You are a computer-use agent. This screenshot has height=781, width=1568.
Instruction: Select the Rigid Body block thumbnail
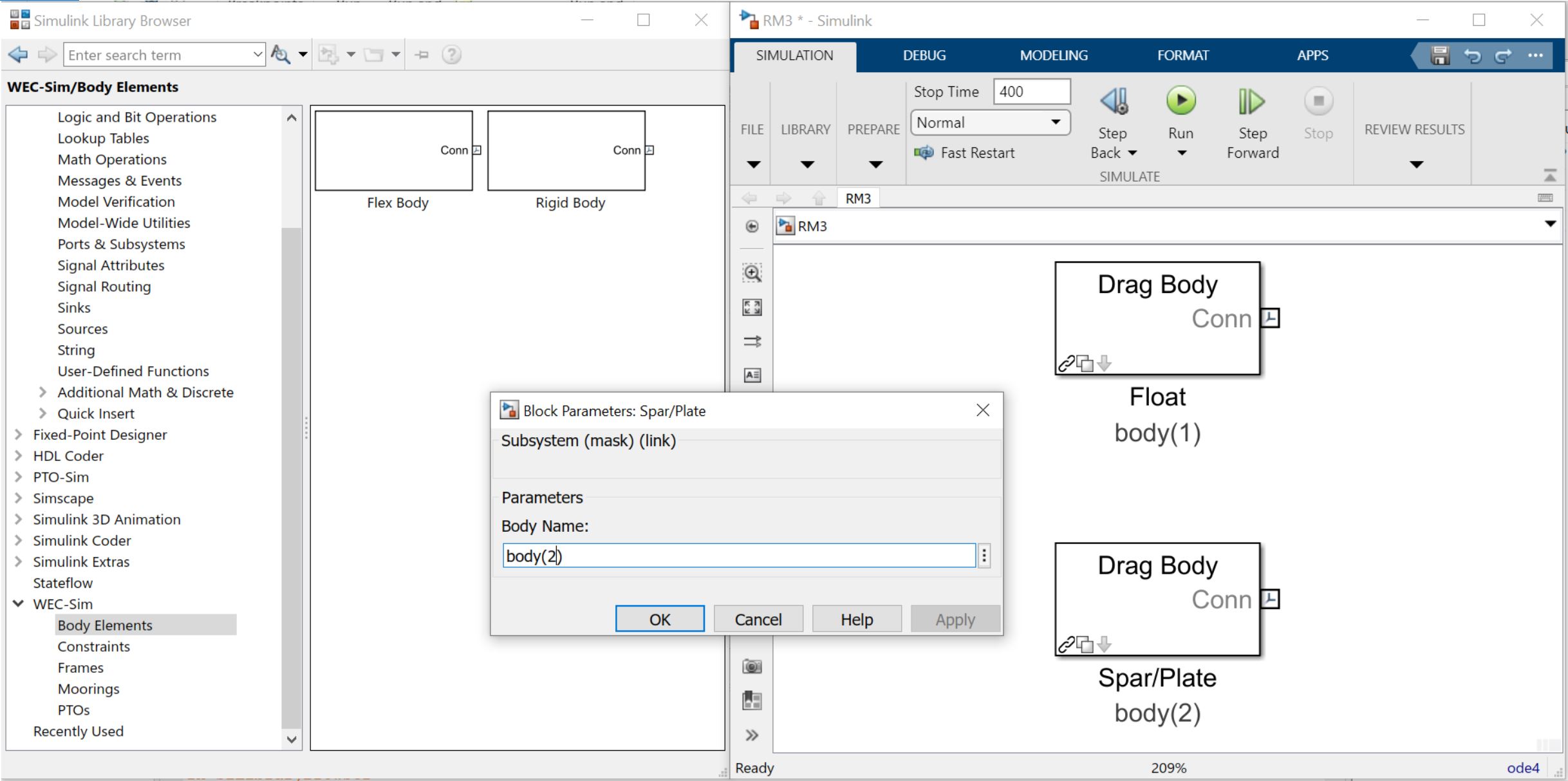click(x=566, y=151)
